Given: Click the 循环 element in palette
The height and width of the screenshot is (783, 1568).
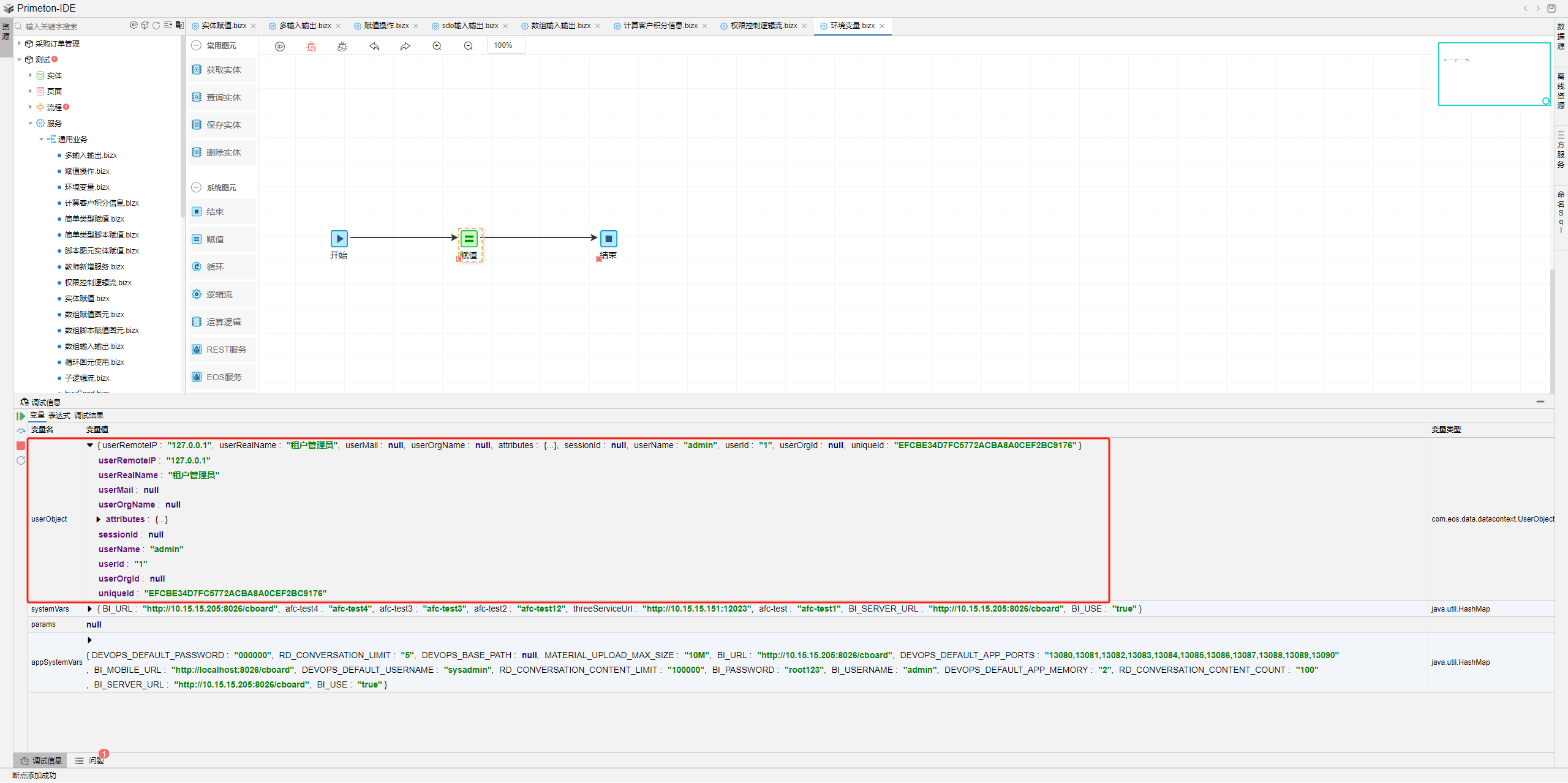Looking at the screenshot, I should (215, 267).
